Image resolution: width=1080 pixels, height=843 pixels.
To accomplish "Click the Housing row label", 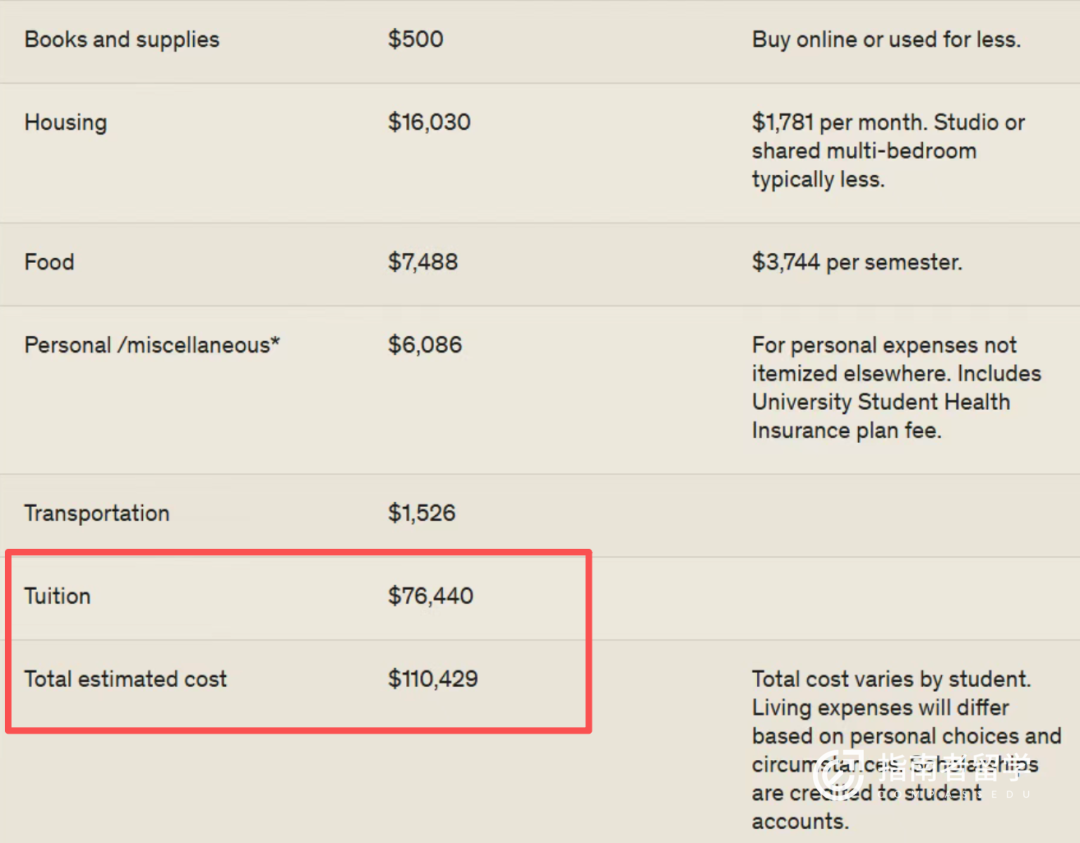I will pos(66,123).
